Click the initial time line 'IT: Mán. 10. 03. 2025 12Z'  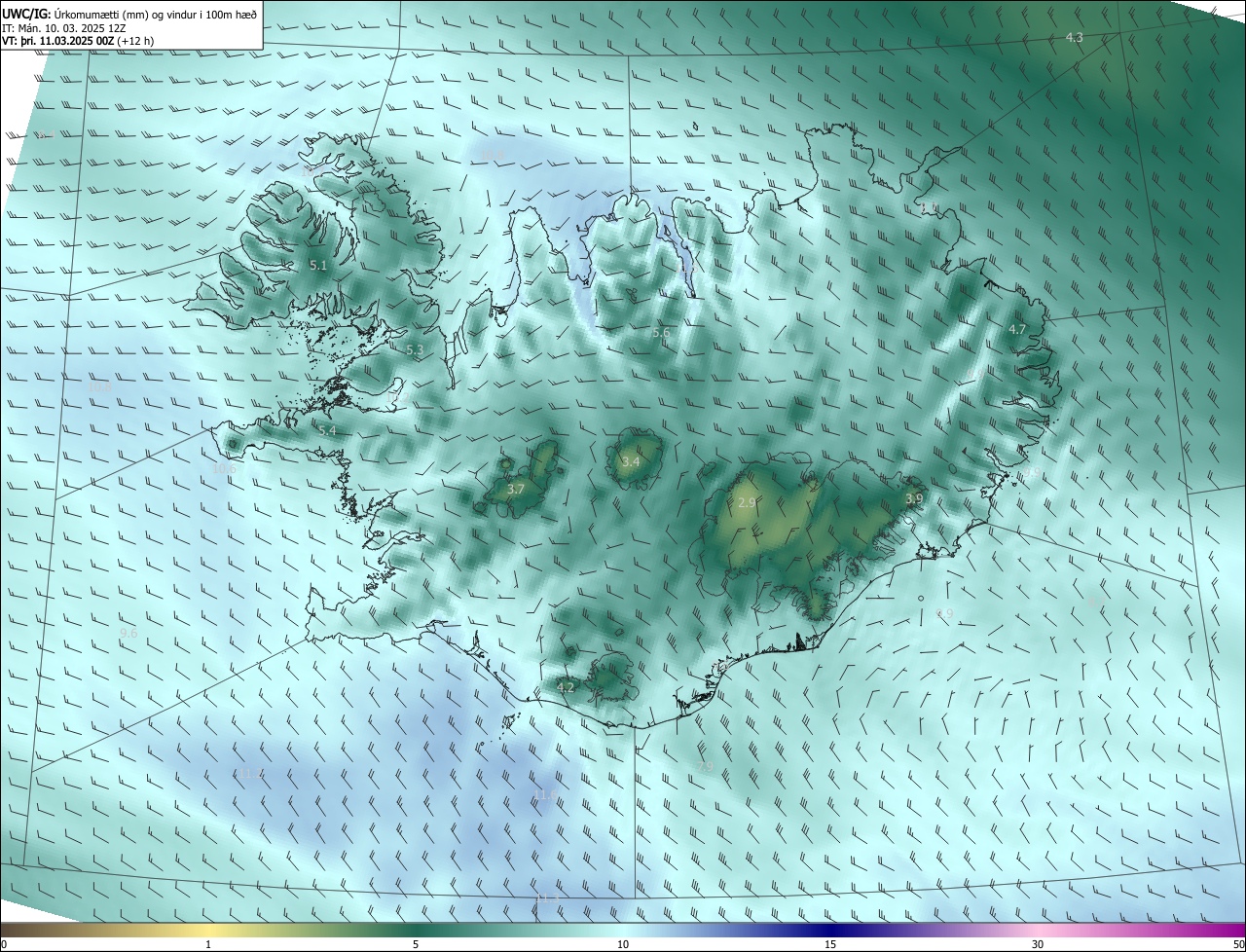(65, 27)
